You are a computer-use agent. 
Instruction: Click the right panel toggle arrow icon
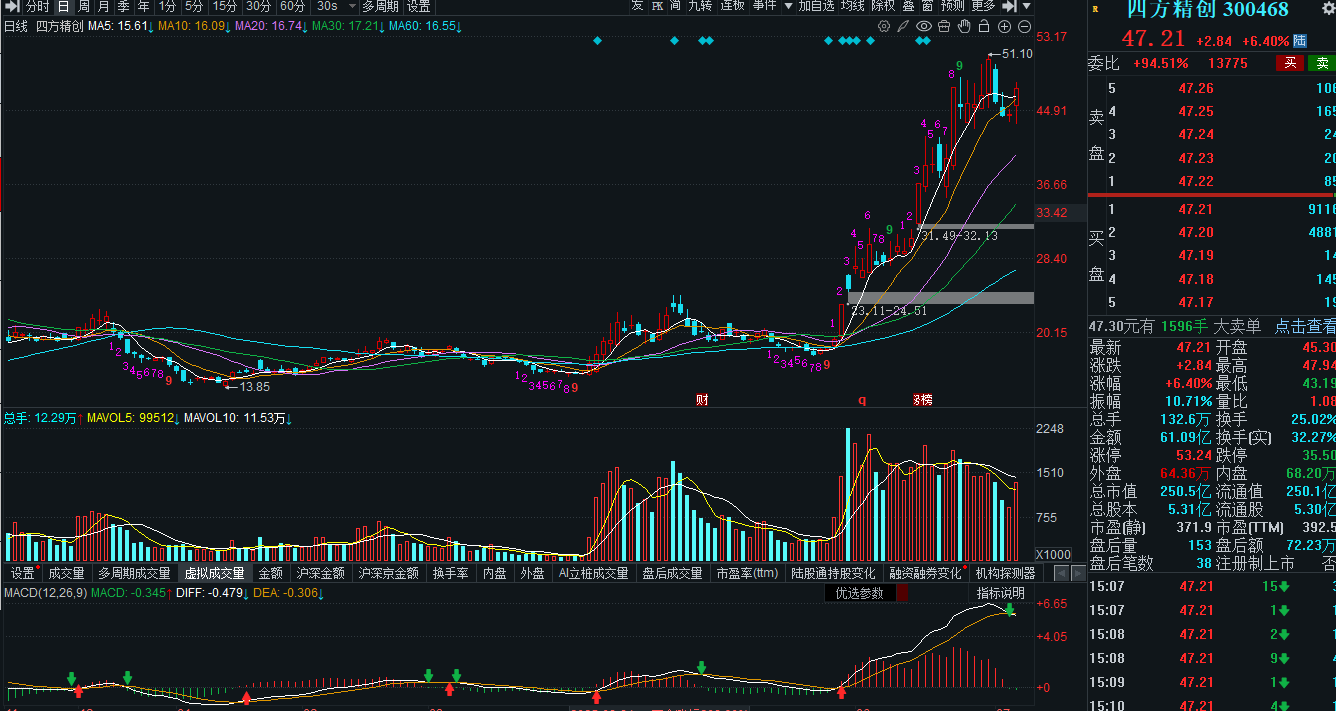tap(1009, 6)
